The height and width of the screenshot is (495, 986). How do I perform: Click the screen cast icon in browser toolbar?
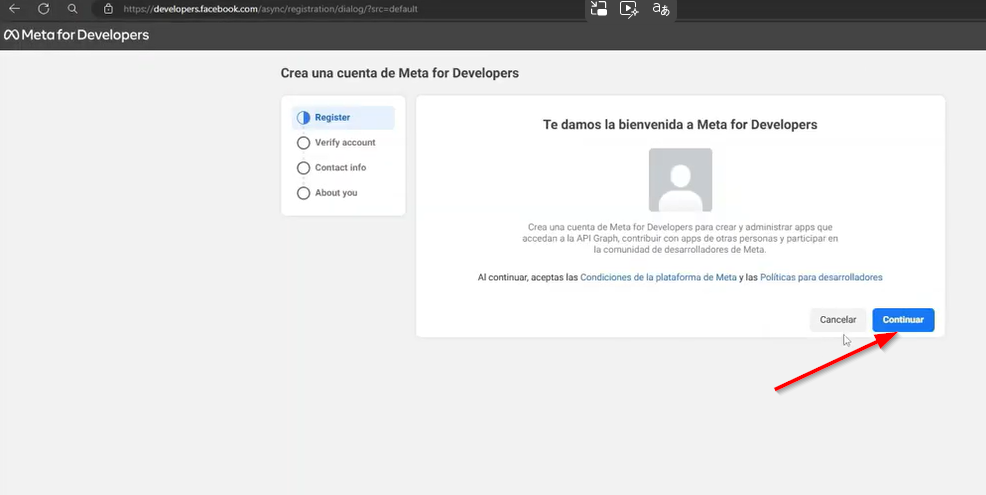coord(599,9)
